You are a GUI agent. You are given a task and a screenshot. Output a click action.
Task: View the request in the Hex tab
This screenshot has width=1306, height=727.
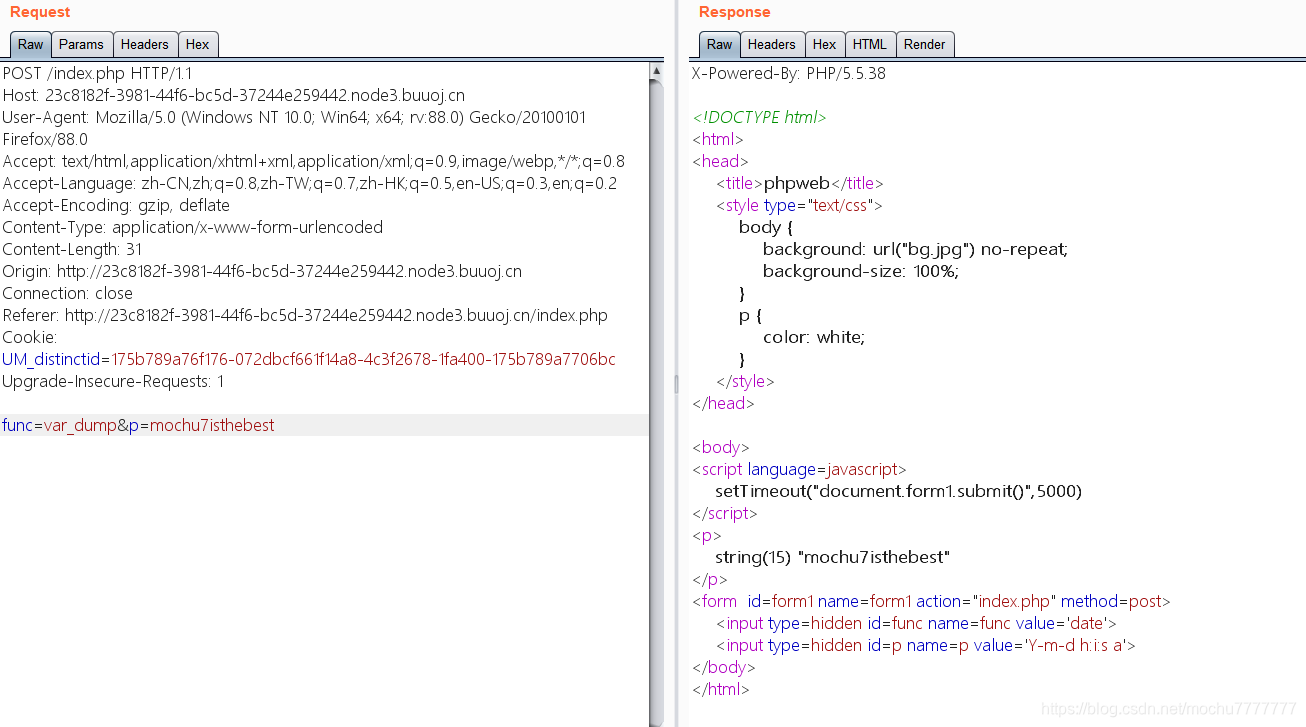tap(197, 44)
